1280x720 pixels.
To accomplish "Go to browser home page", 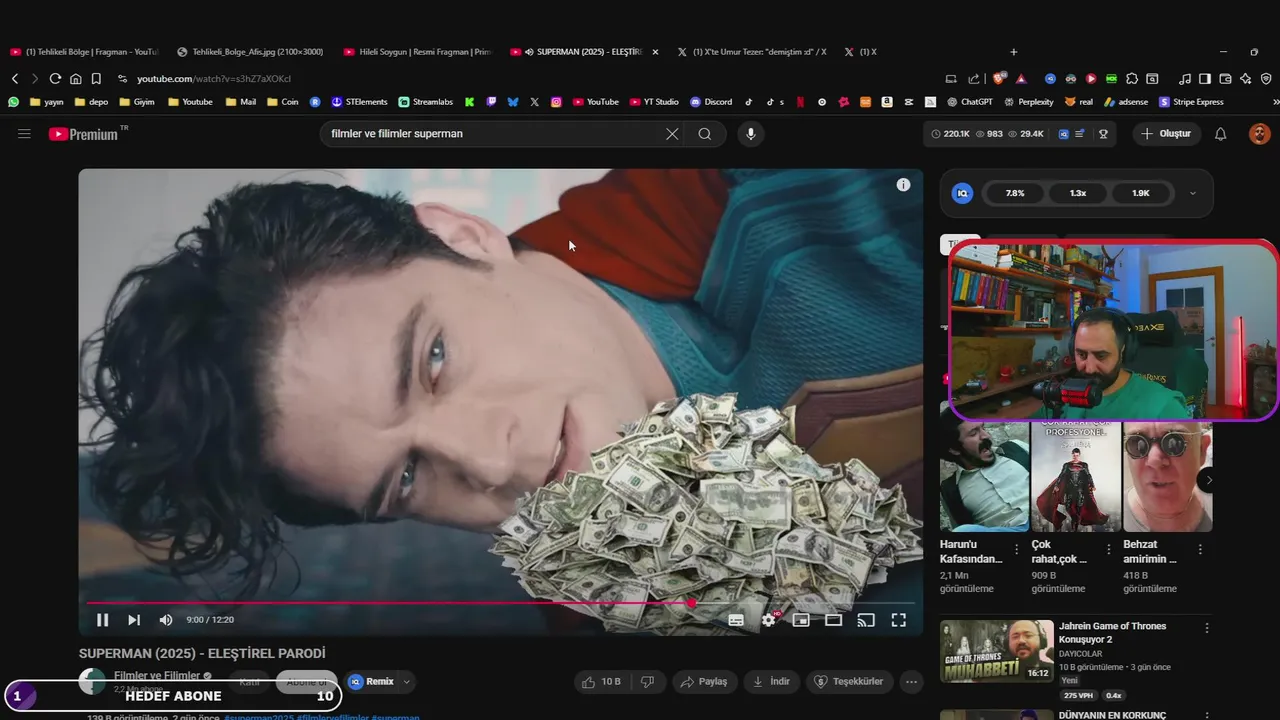I will click(x=75, y=79).
